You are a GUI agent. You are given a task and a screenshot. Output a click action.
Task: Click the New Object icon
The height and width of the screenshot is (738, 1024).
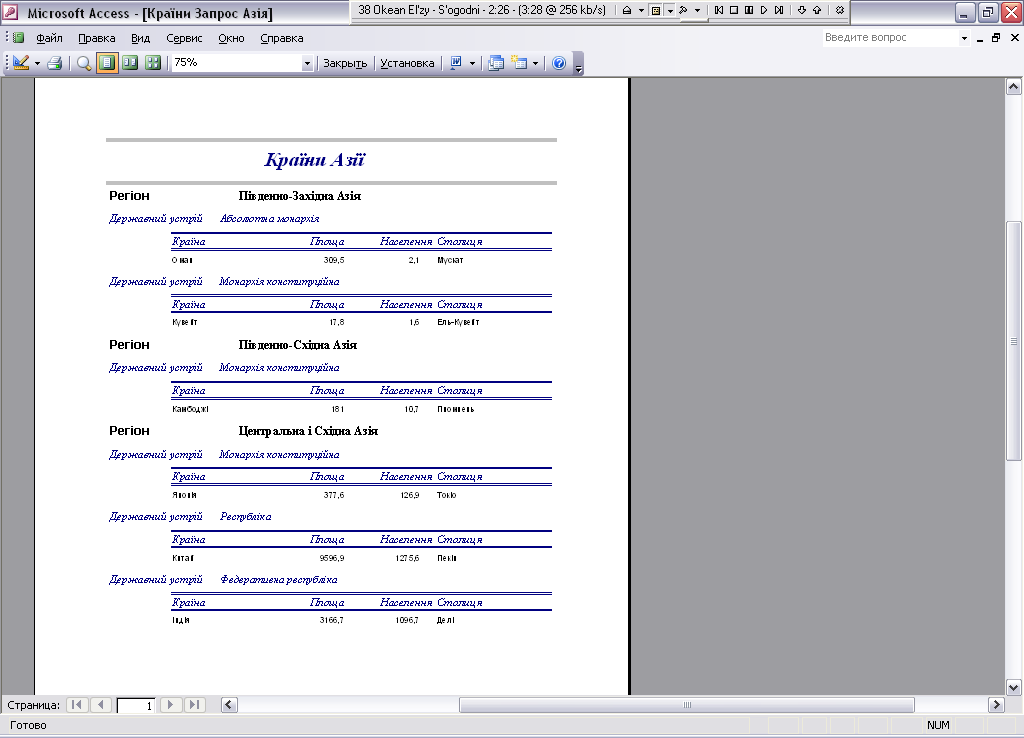point(519,63)
